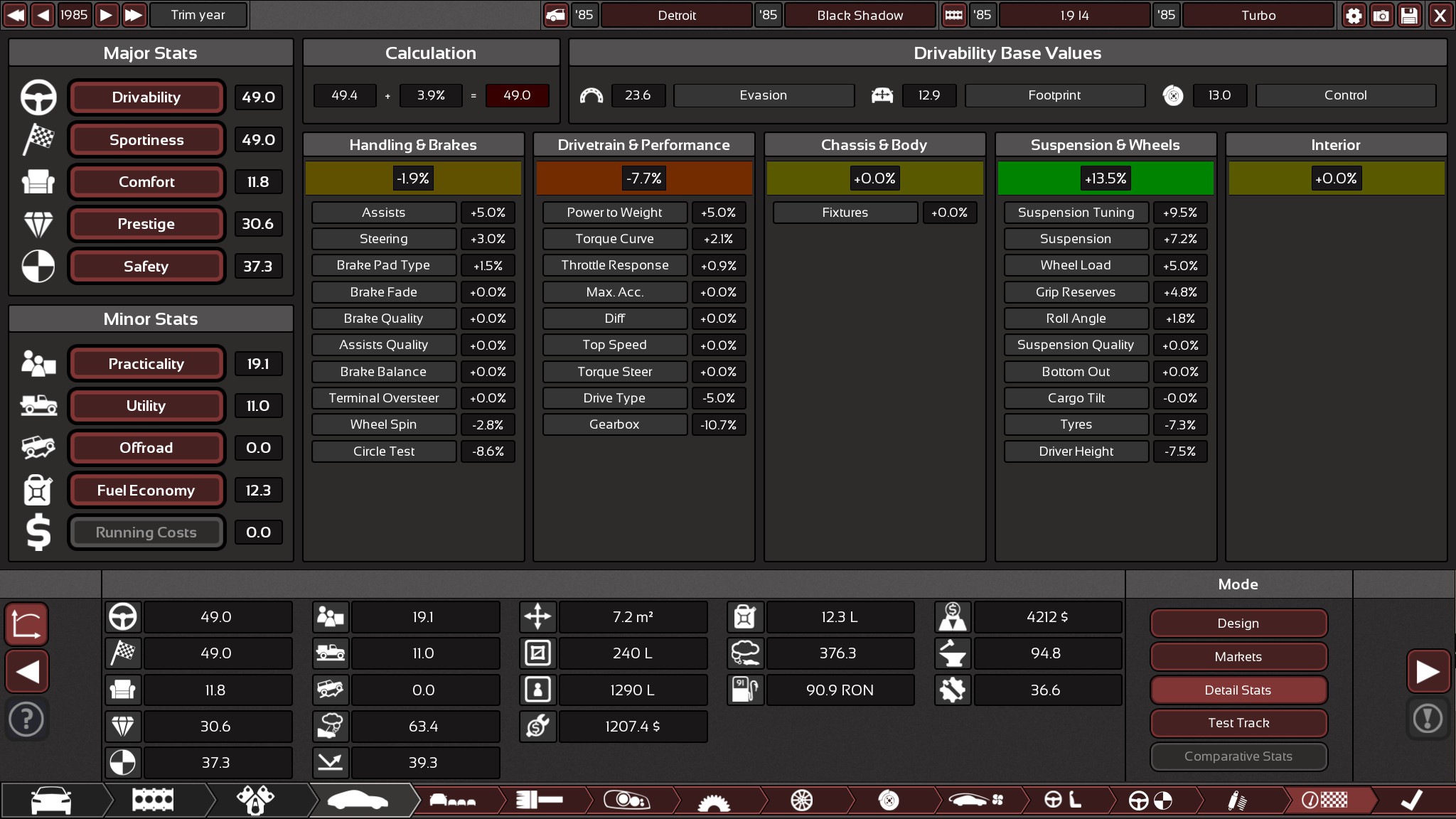
Task: Go to the previous year arrow
Action: 43,15
